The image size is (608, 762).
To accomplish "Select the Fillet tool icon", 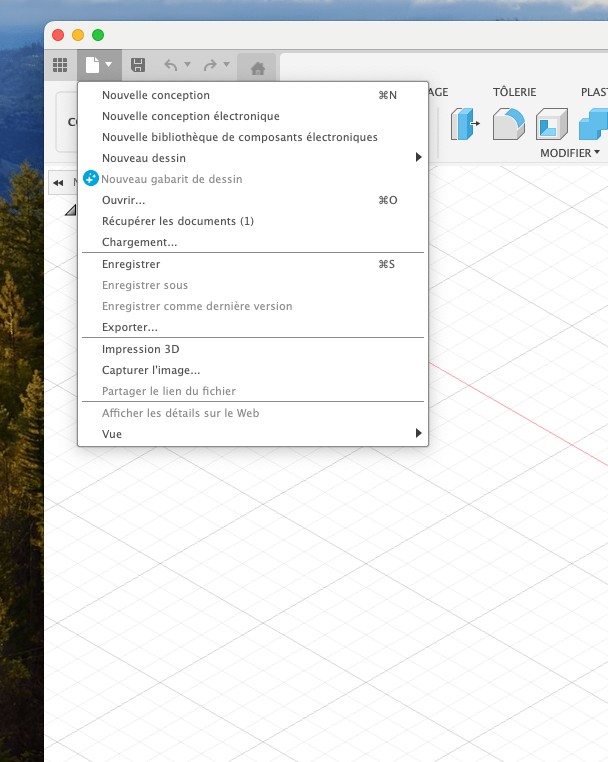I will pos(508,124).
